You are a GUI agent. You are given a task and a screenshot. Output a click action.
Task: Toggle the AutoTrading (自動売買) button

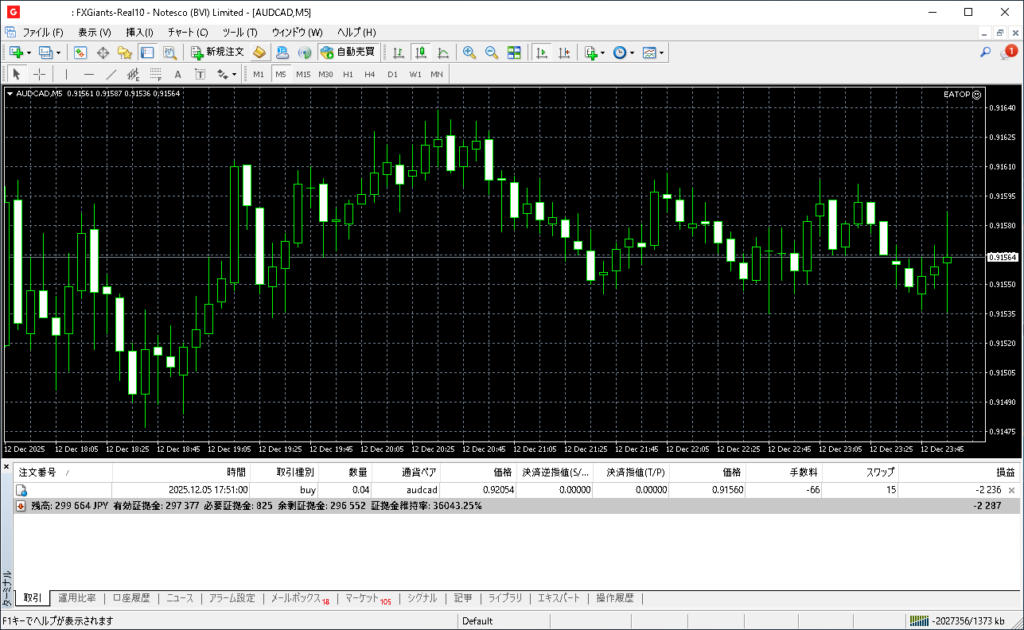click(x=347, y=52)
